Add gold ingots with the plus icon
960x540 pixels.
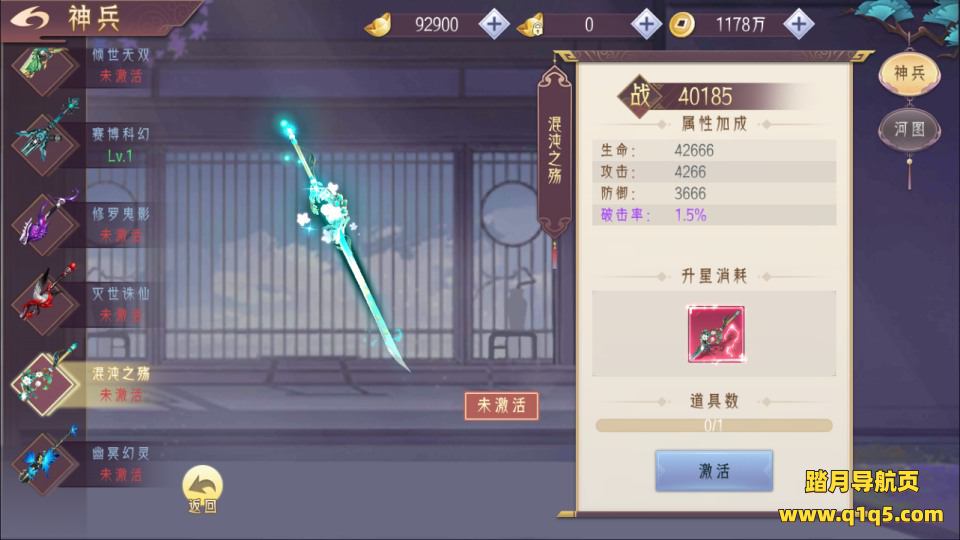point(494,24)
